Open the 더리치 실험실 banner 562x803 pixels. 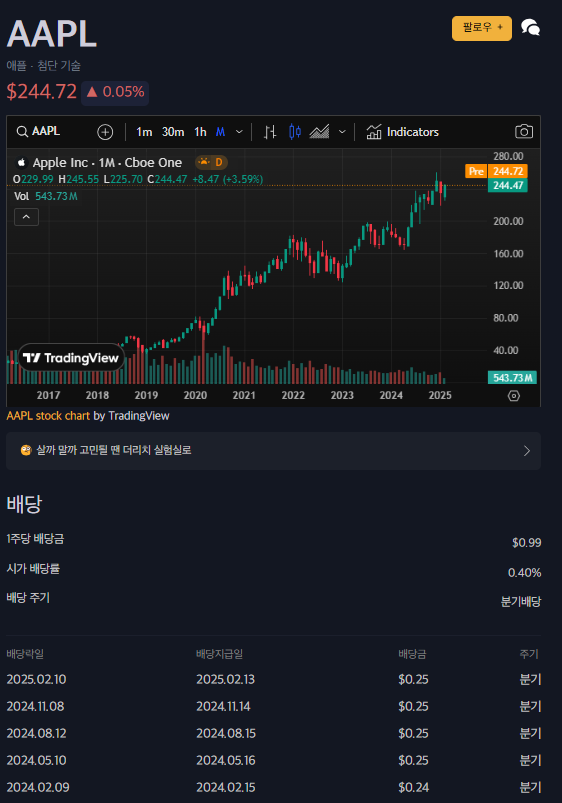(274, 451)
